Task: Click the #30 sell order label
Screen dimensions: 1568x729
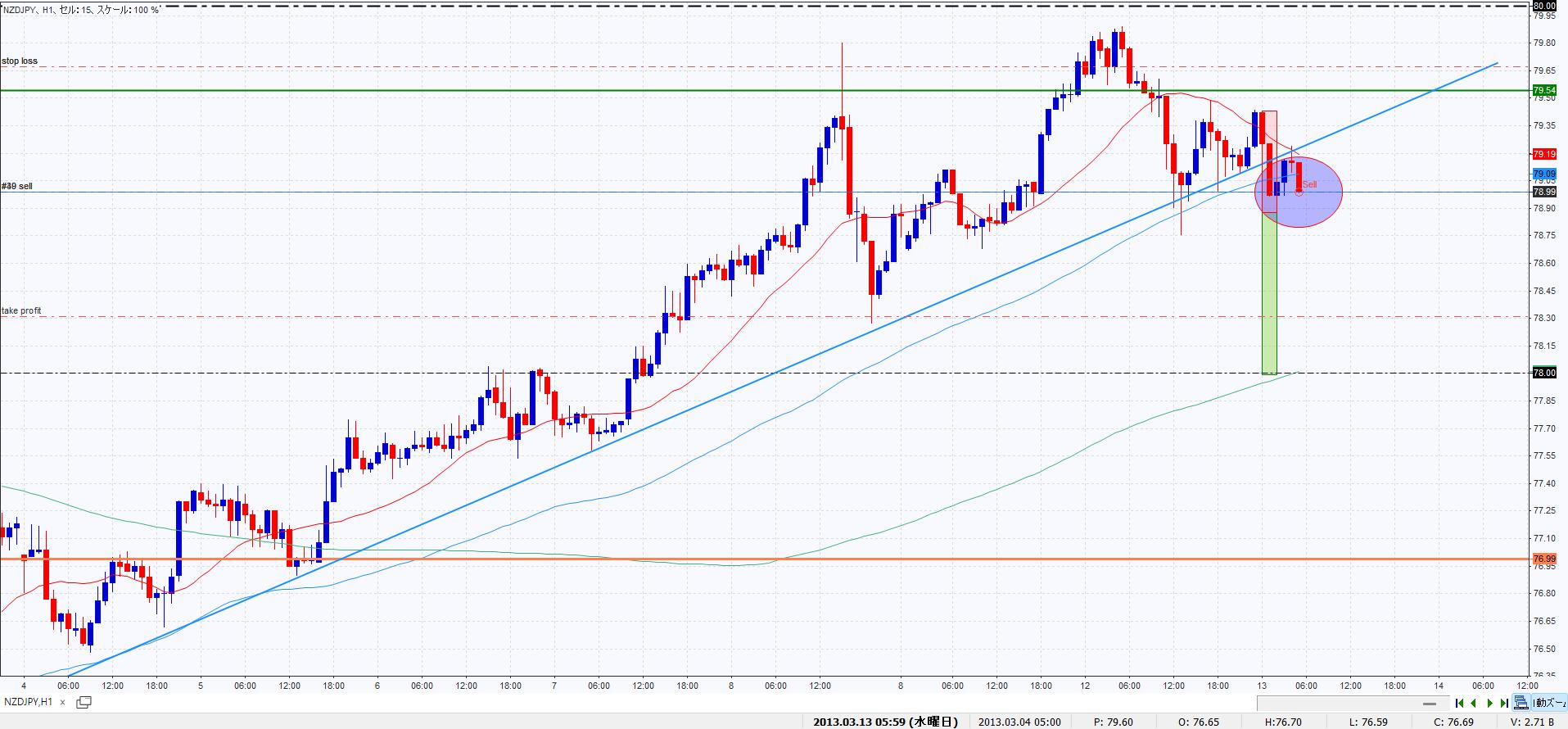Action: point(17,187)
